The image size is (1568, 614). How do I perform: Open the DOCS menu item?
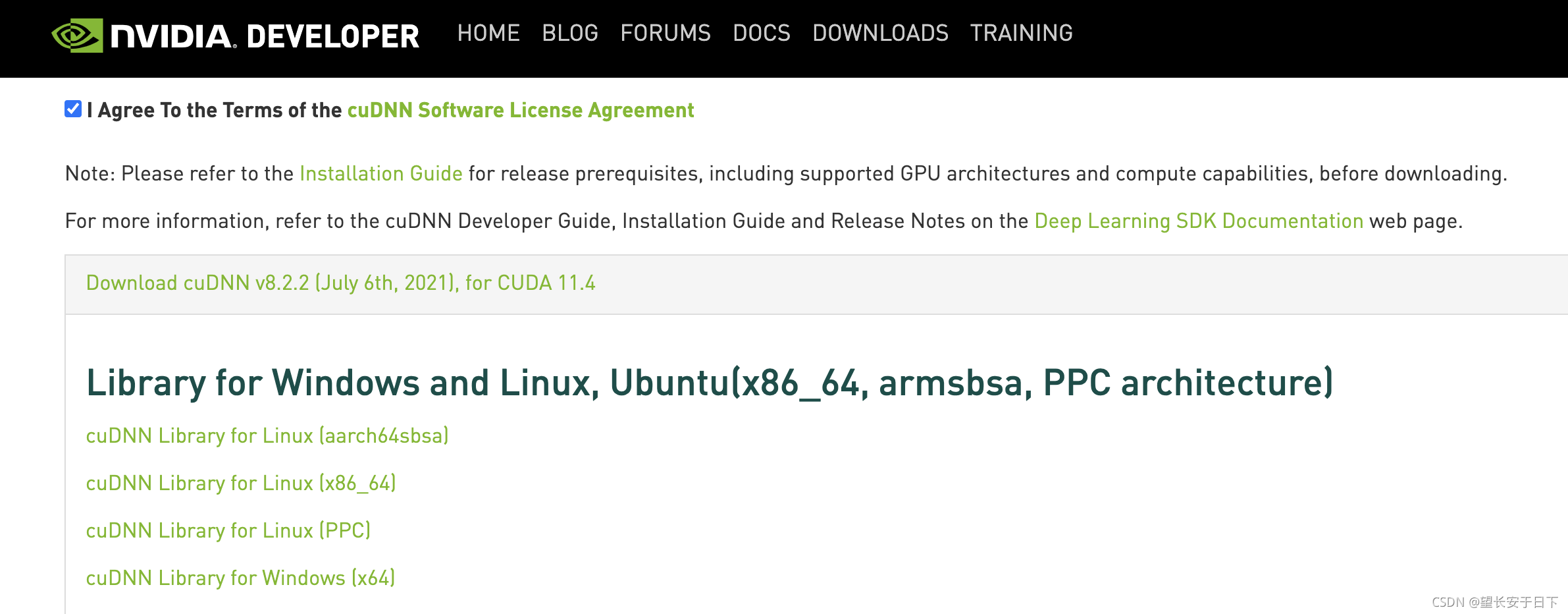[762, 33]
